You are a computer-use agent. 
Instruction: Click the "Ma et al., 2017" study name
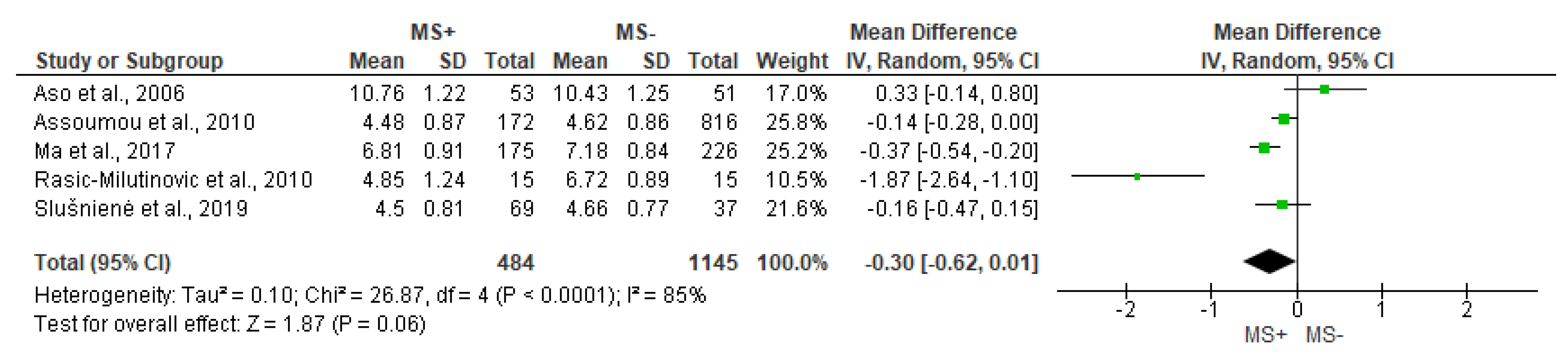[x=105, y=150]
